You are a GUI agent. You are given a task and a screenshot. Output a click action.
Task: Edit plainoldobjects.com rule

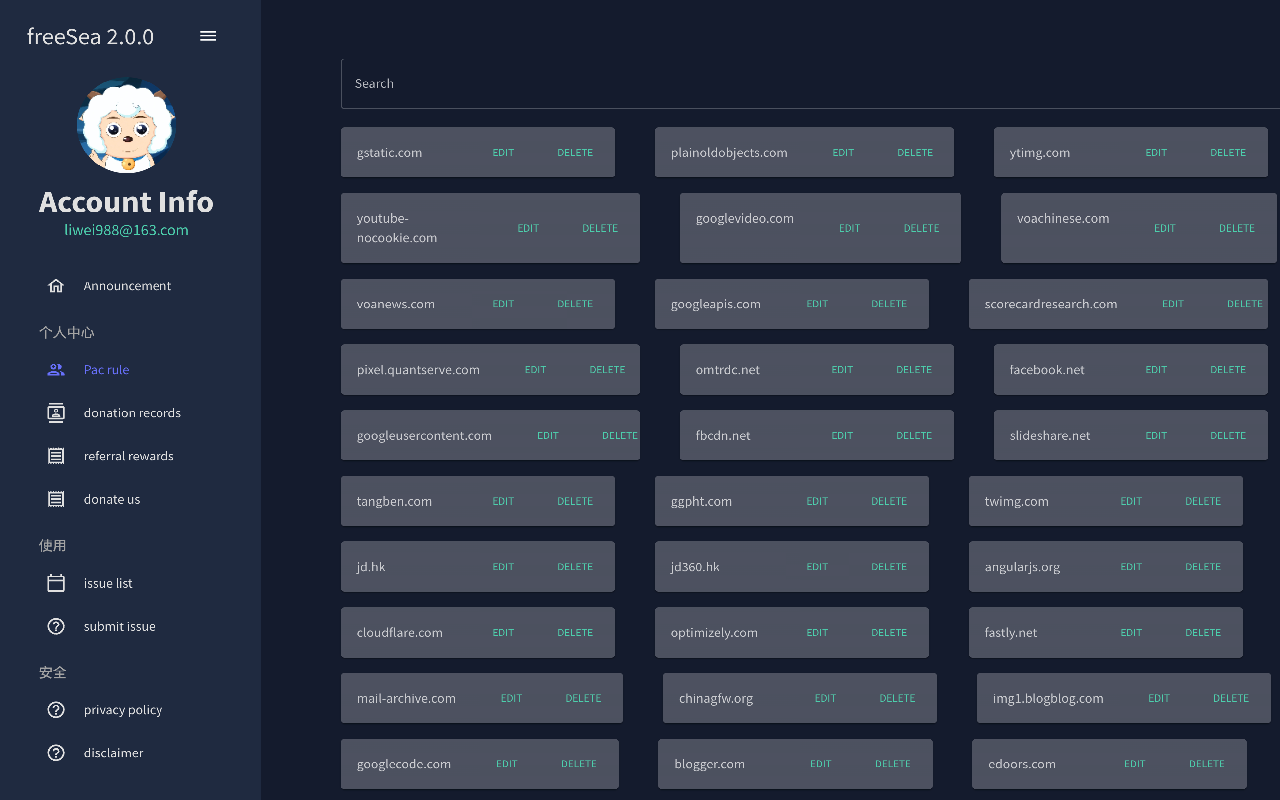[843, 153]
